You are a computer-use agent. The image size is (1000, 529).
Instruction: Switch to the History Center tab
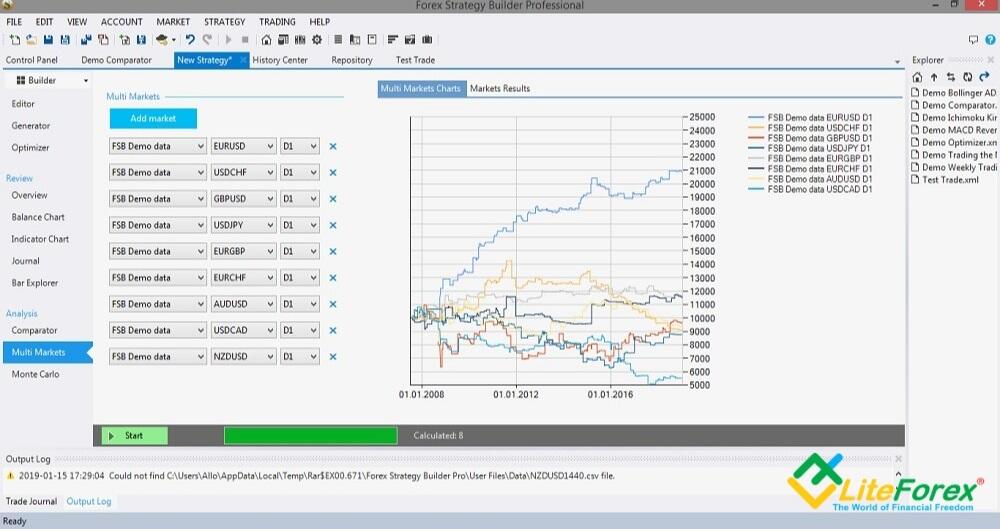(x=280, y=60)
